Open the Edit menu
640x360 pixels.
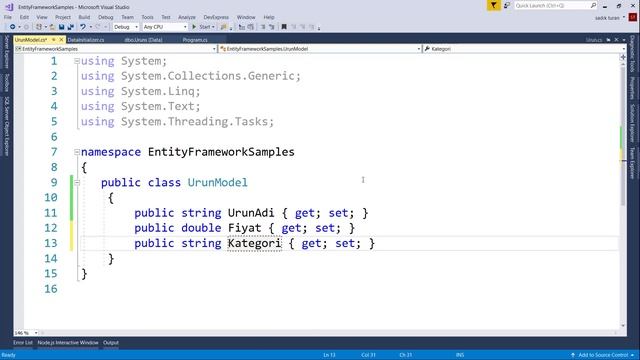tap(24, 17)
